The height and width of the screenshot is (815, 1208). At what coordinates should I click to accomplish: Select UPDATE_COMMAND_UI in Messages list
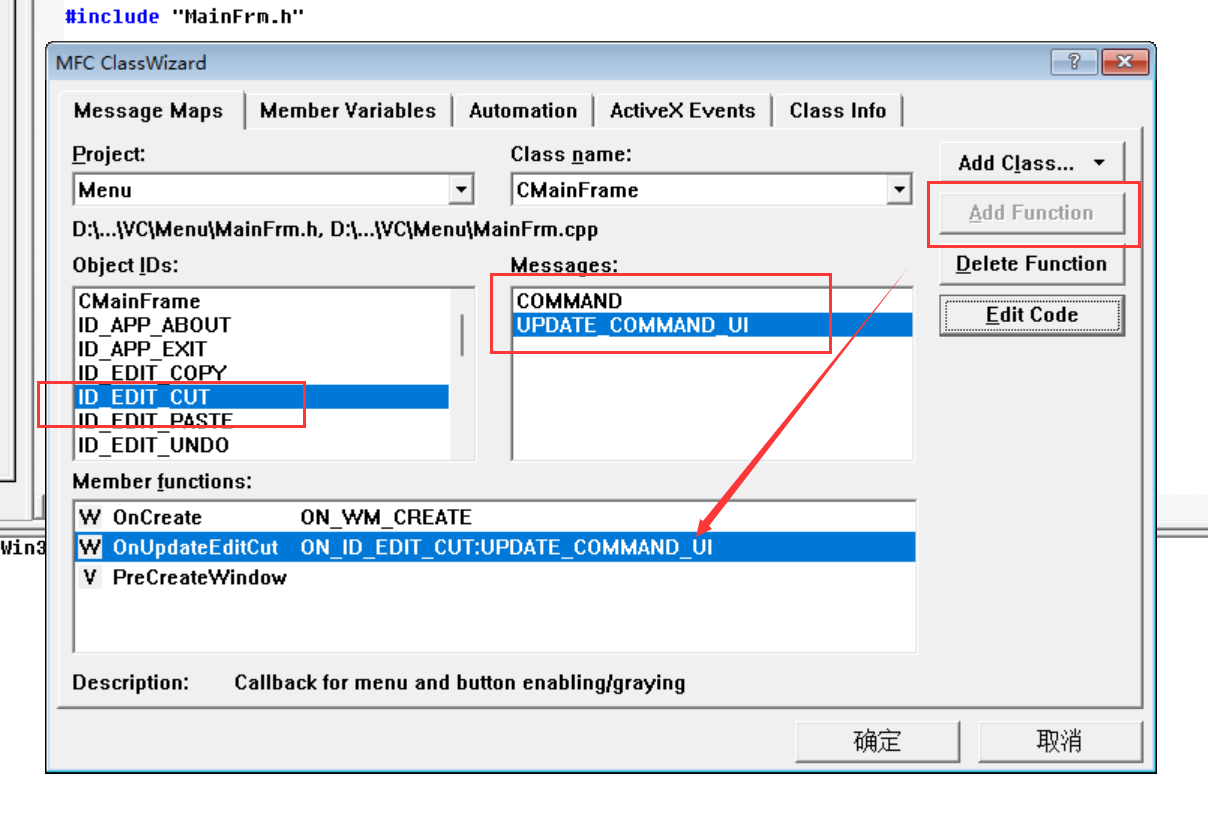[x=712, y=325]
